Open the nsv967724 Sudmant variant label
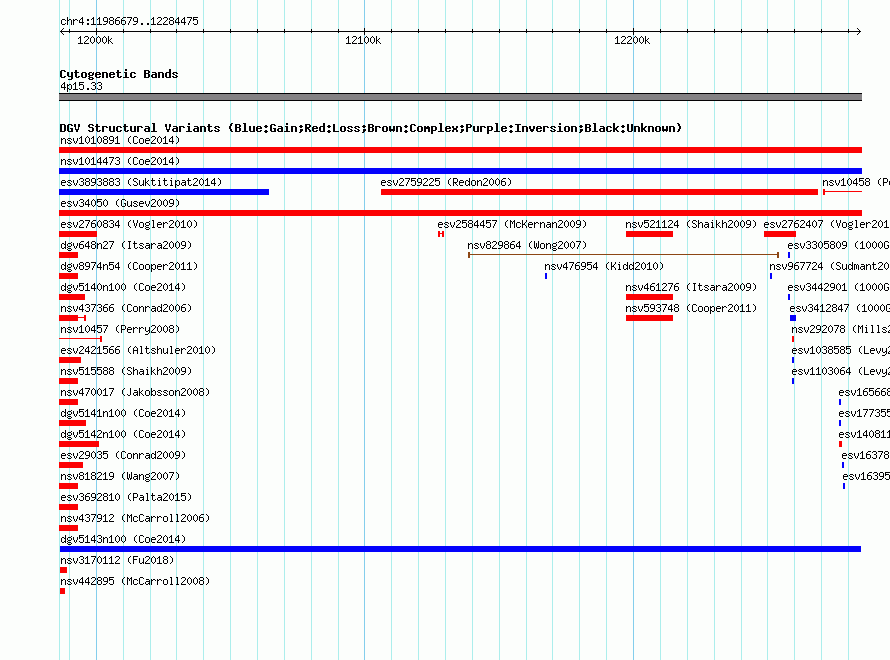Screen dimensions: 890x660 829,266
